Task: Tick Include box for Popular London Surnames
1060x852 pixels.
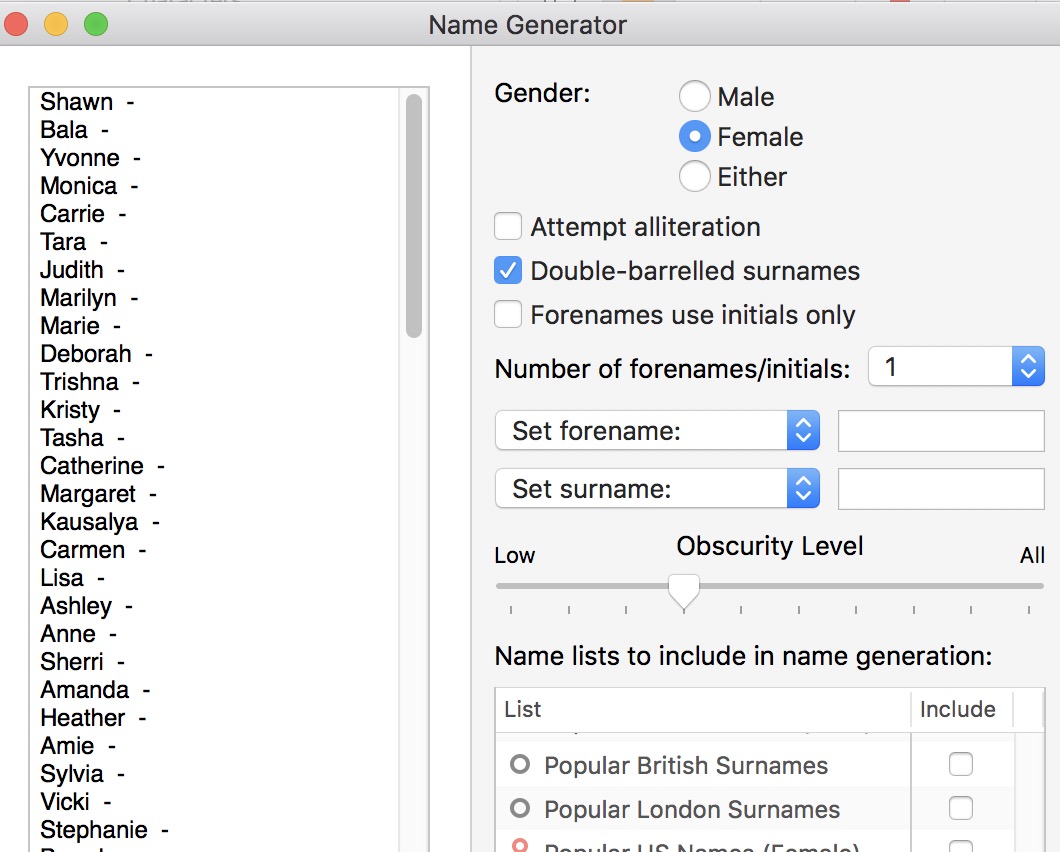Action: point(960,808)
